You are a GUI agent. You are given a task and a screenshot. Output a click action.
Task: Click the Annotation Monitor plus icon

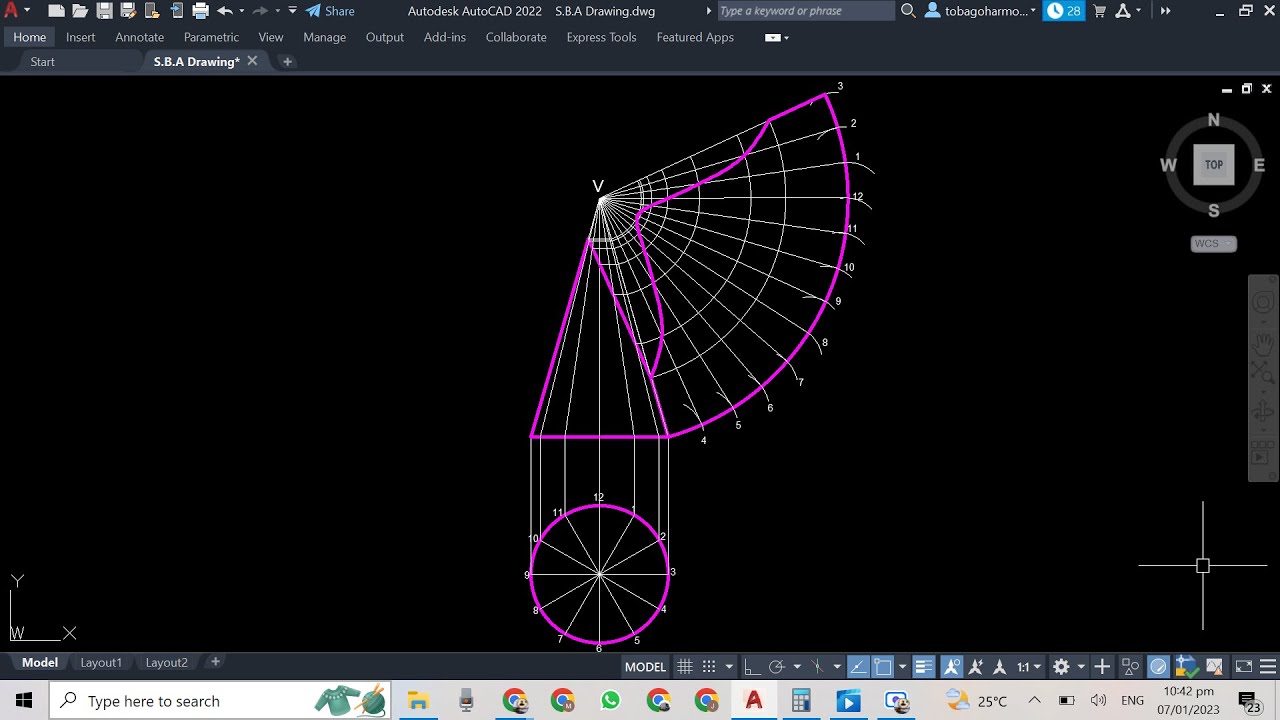[1102, 667]
